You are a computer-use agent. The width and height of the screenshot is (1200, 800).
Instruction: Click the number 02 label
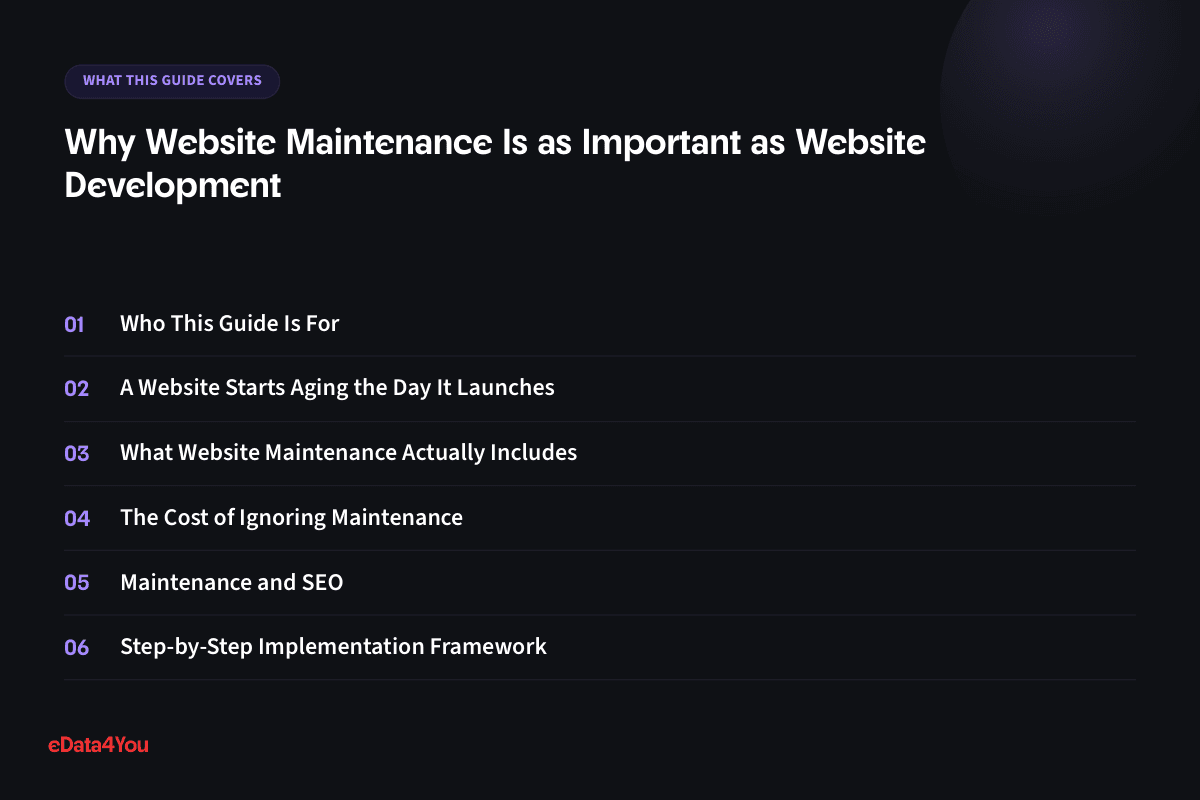[x=77, y=388]
